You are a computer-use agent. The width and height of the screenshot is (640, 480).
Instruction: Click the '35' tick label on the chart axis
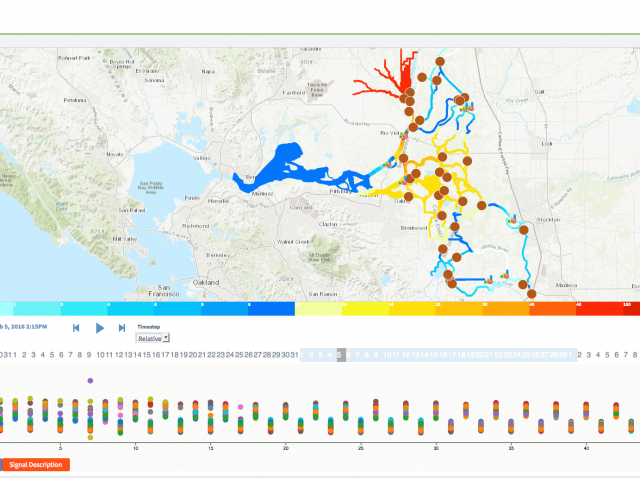[x=511, y=448]
